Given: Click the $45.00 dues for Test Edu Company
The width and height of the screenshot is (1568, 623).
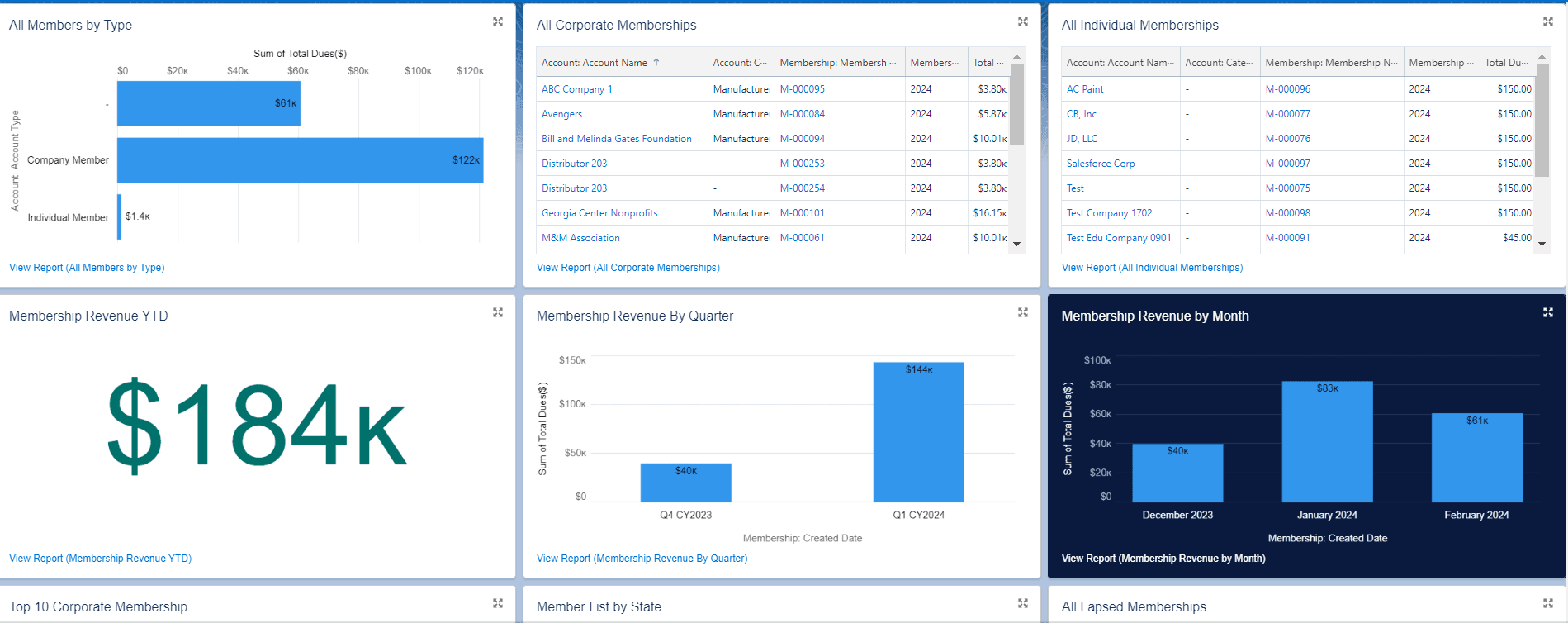Looking at the screenshot, I should point(1517,238).
